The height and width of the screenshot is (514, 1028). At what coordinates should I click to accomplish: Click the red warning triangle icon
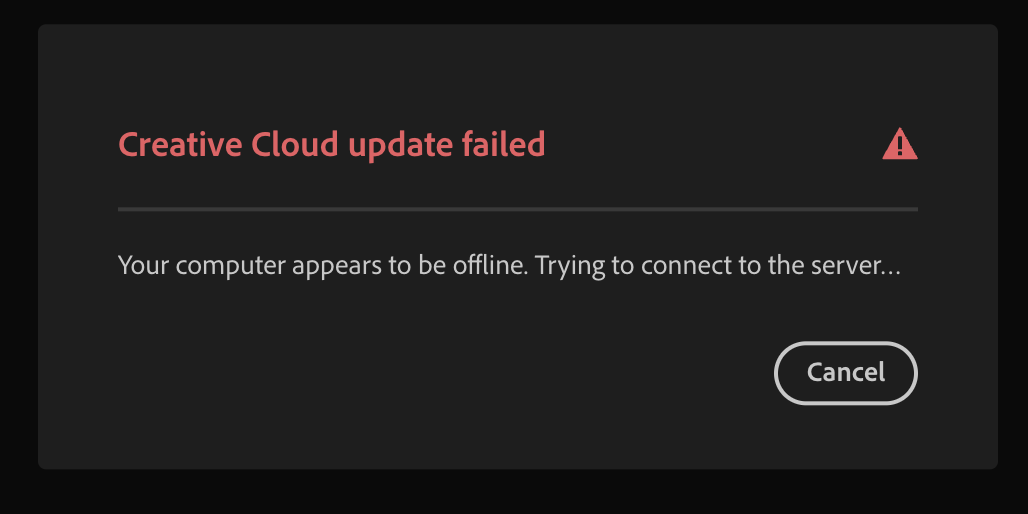point(899,145)
